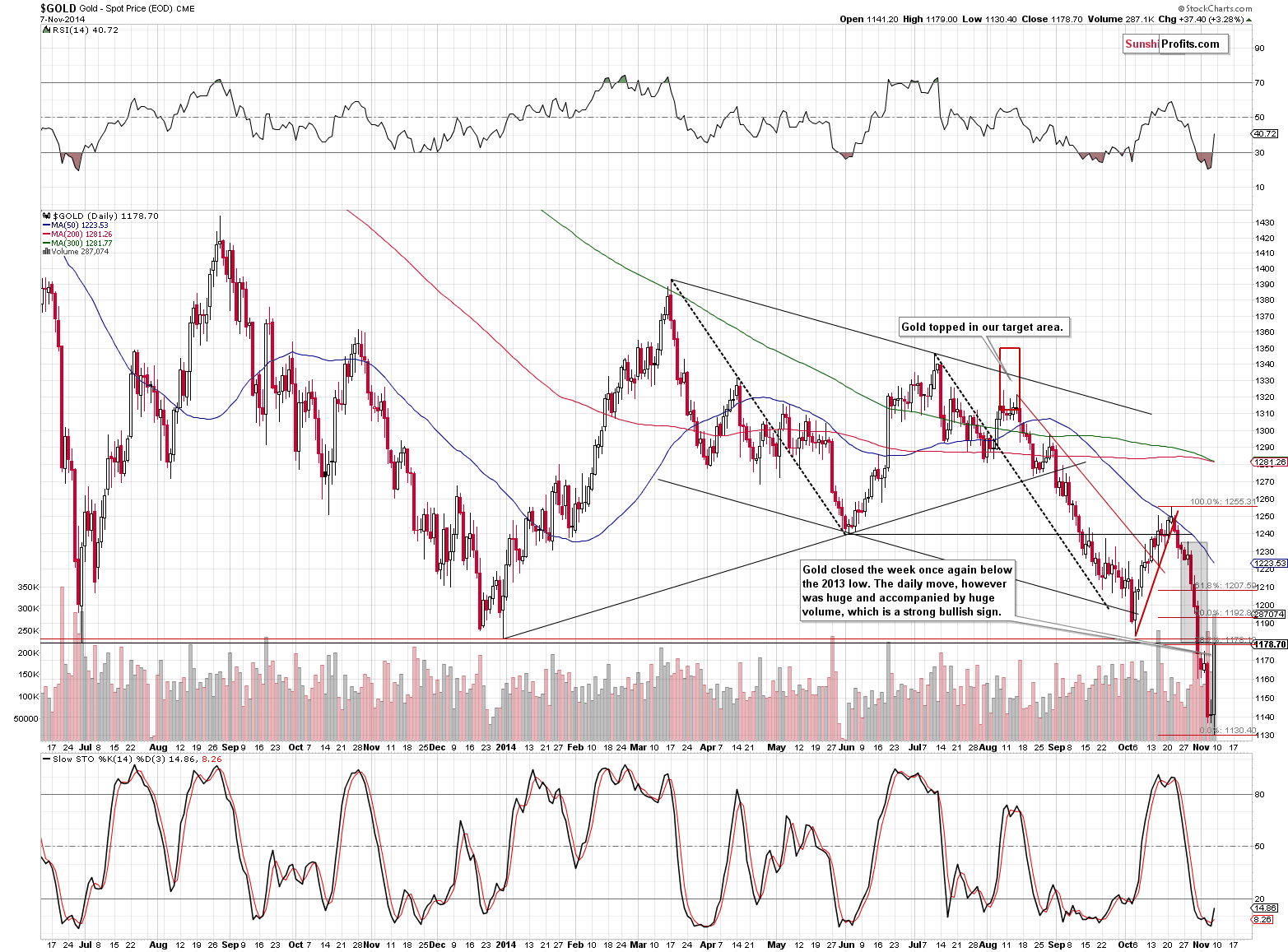This screenshot has height=952, width=1288.
Task: Click the 7-Nov-2014 date label
Action: pyautogui.click(x=62, y=19)
